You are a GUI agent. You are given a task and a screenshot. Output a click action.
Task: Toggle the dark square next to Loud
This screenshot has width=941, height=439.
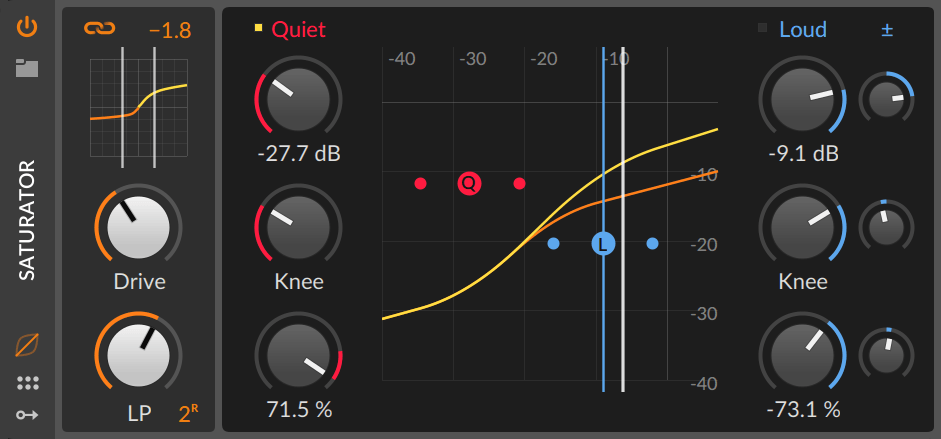pyautogui.click(x=763, y=28)
